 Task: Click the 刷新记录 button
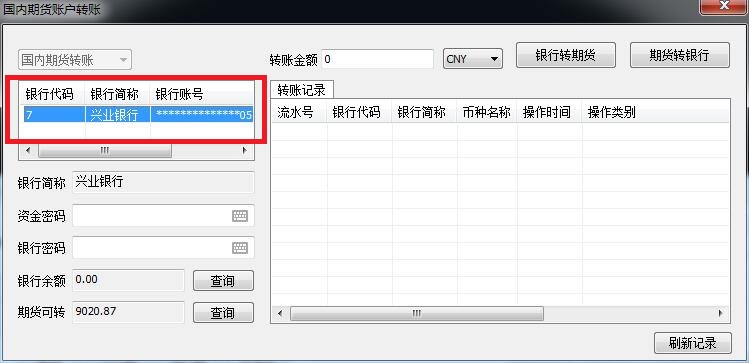[692, 343]
